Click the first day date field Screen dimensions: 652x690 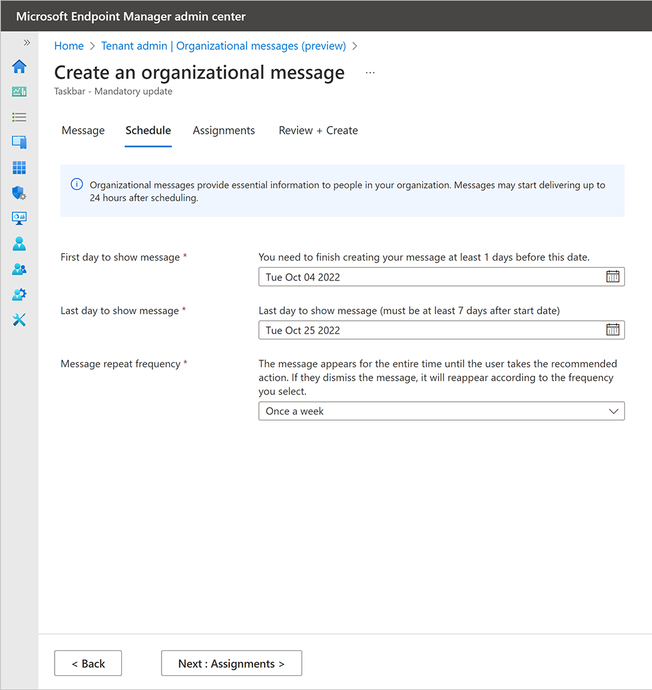coord(441,277)
